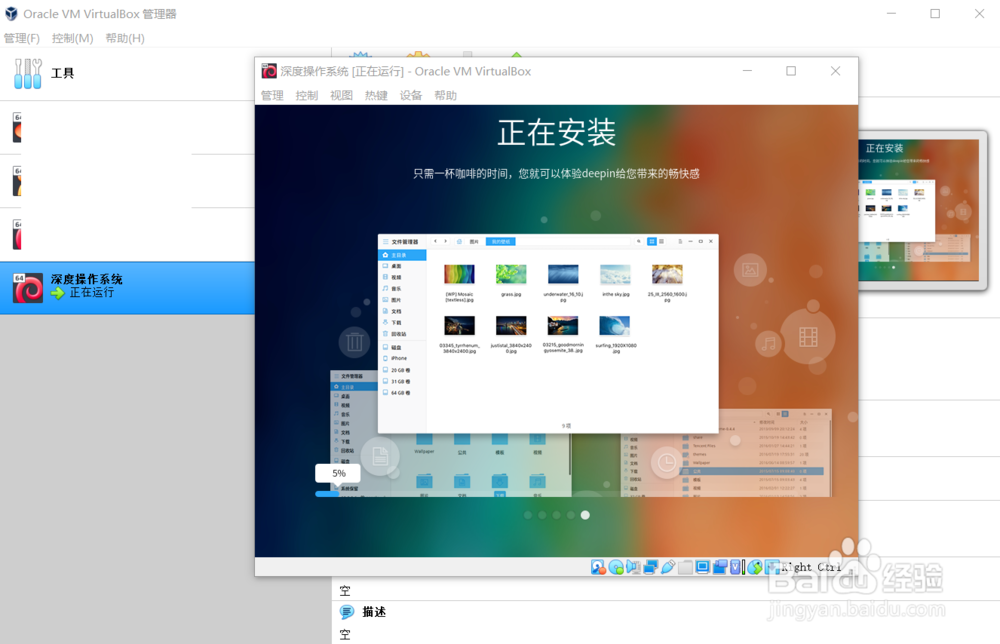Click the CPU virtualization V status icon

[x=735, y=567]
